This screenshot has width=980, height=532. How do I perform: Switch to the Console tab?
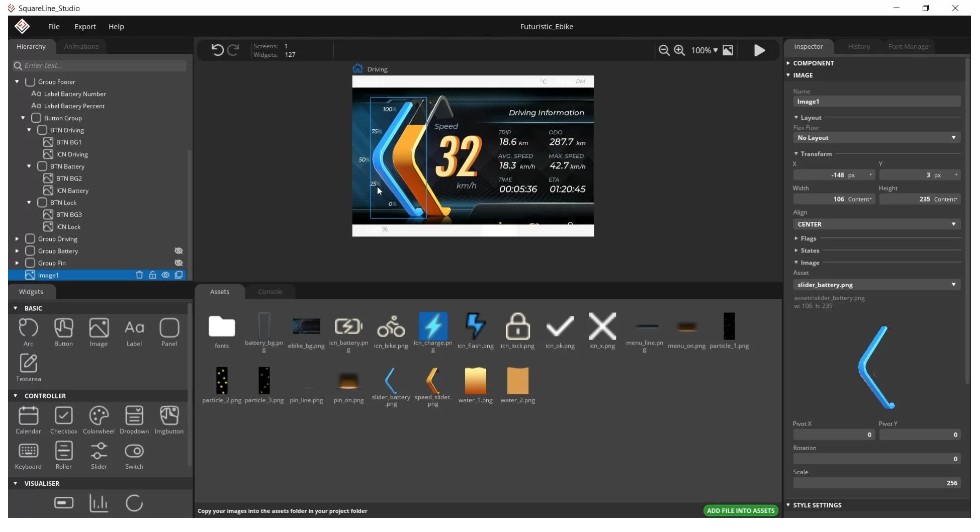[x=270, y=292]
